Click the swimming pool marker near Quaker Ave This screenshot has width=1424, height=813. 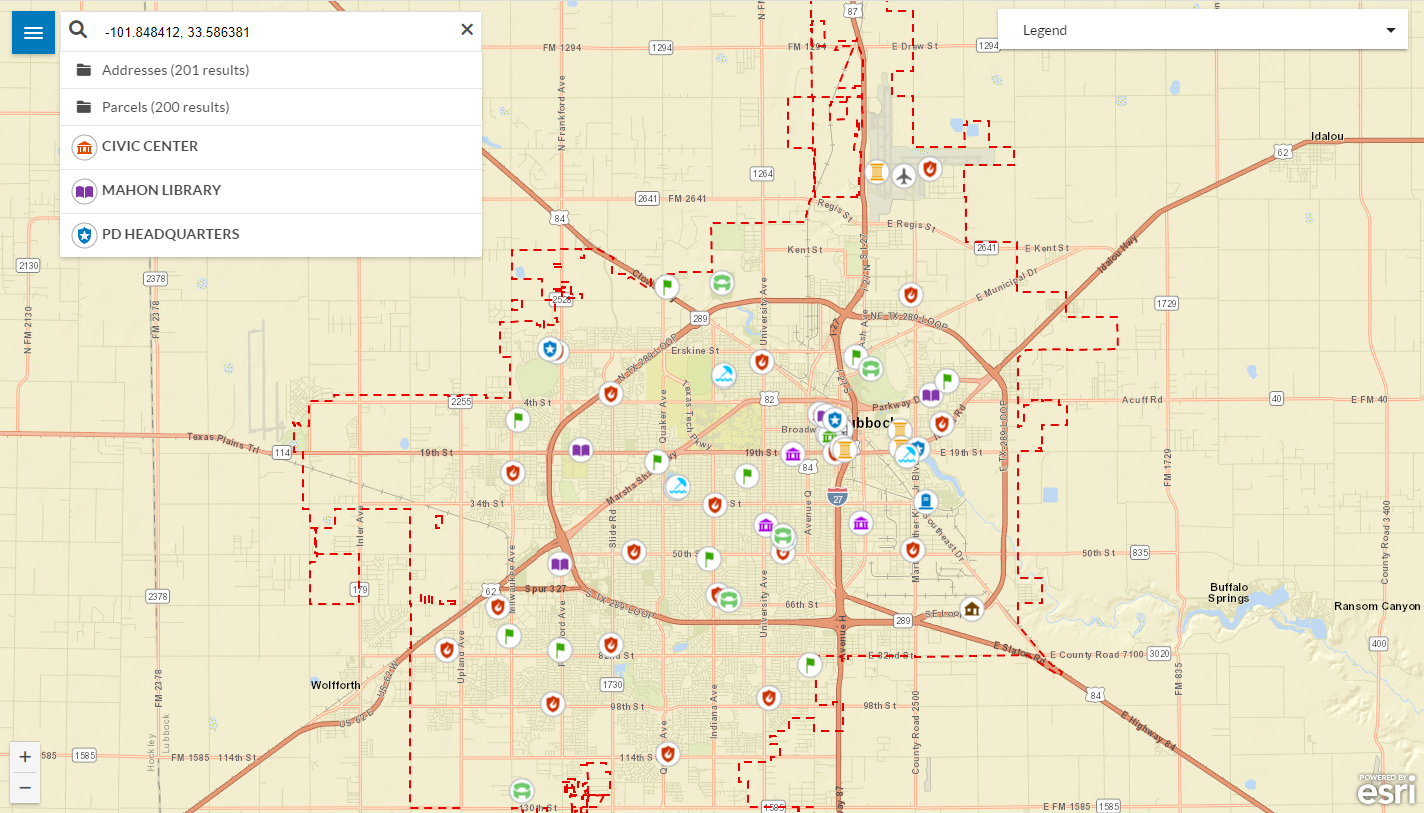[x=677, y=487]
